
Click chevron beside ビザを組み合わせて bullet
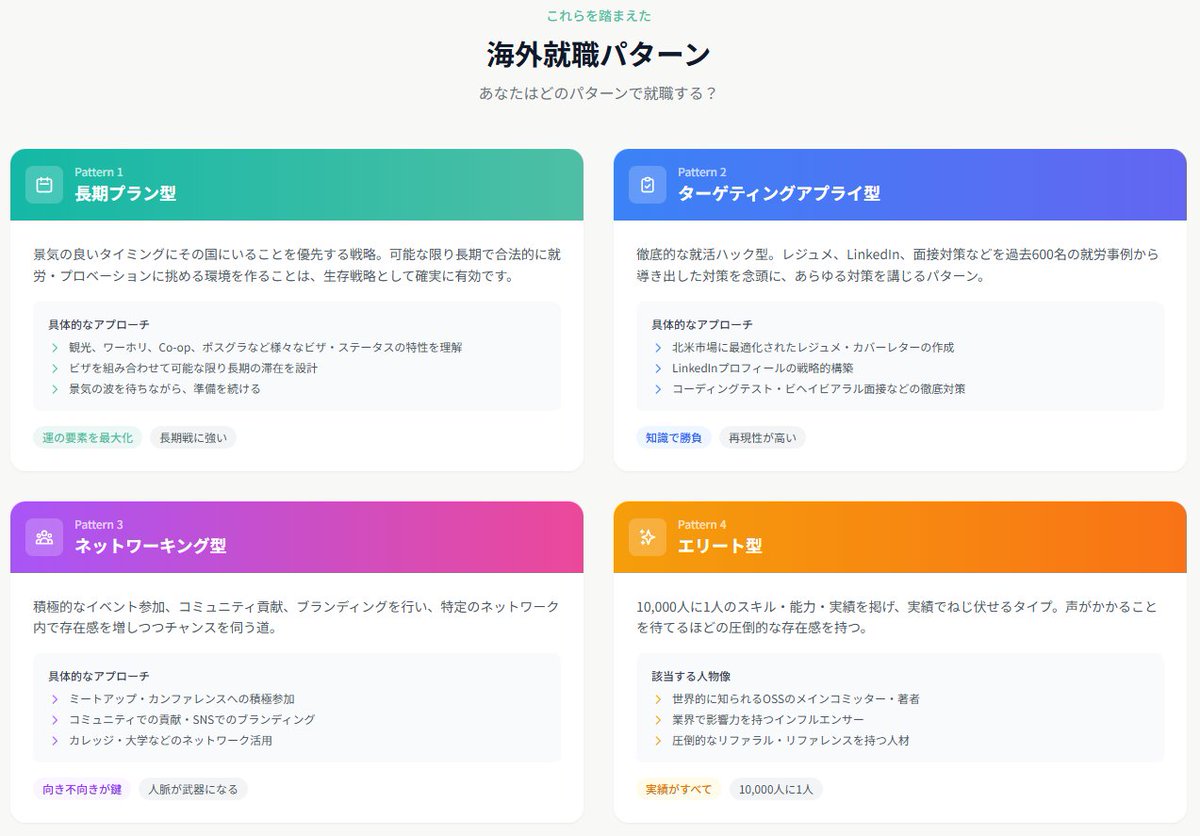click(x=55, y=368)
